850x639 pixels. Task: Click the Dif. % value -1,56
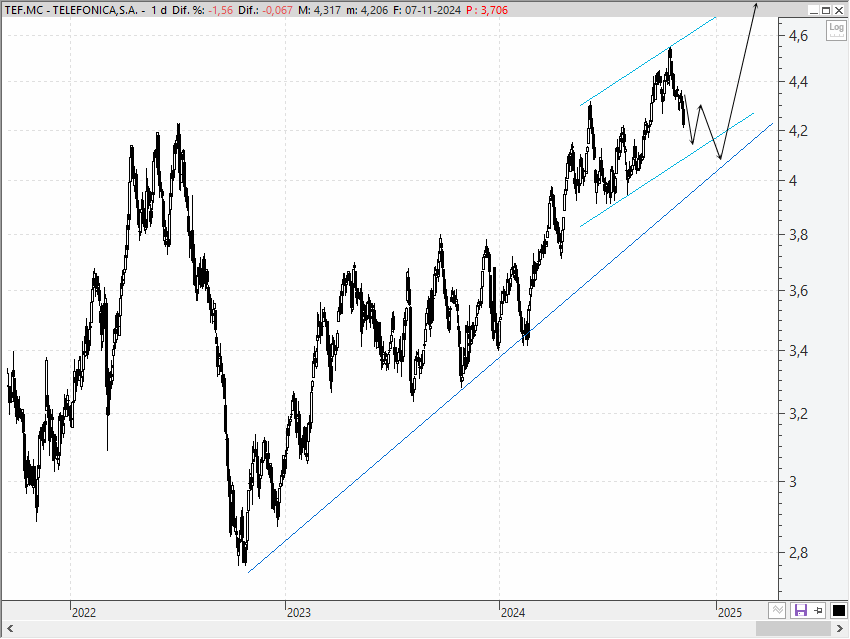coord(221,10)
